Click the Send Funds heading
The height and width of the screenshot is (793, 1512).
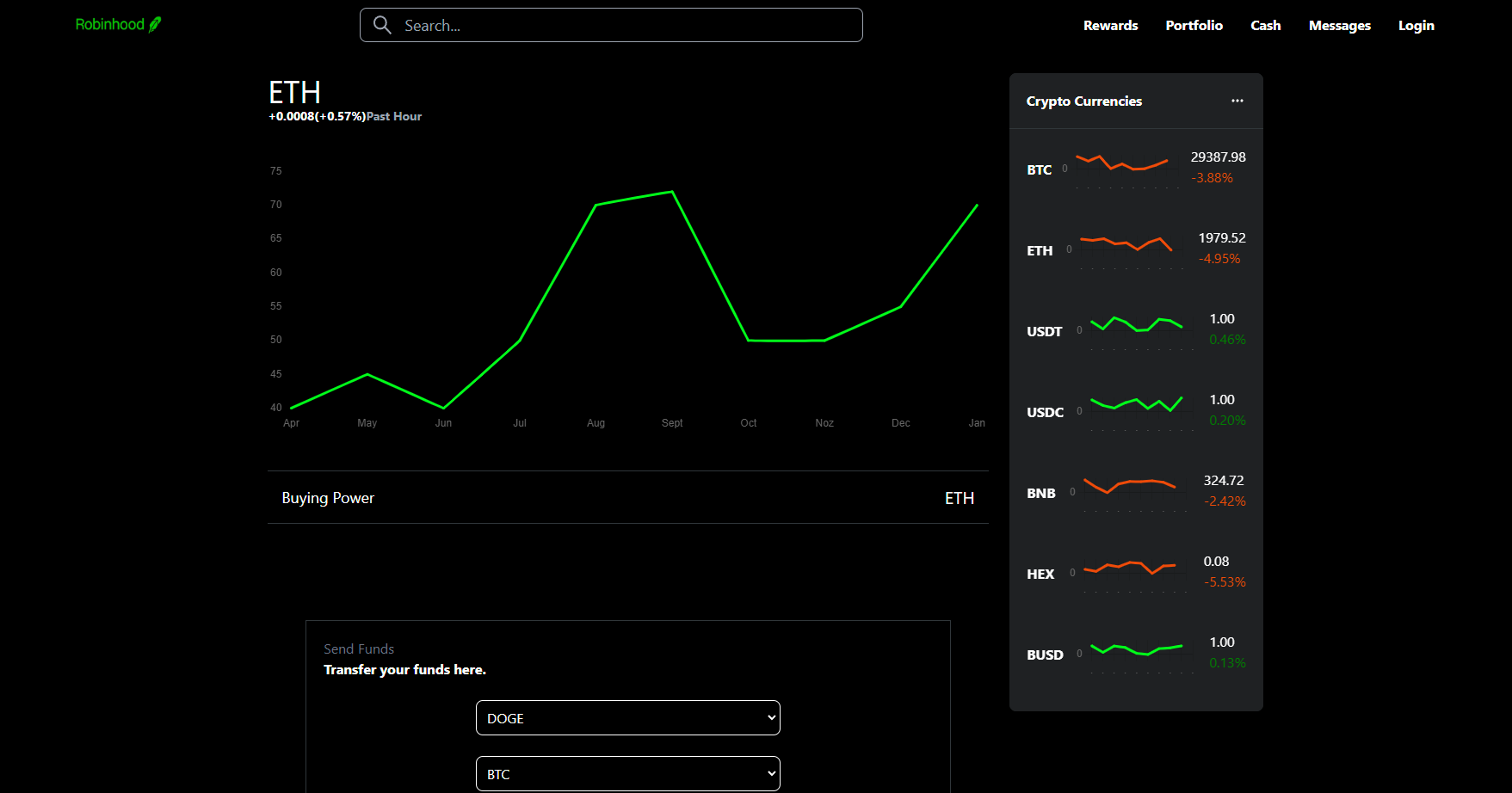[x=359, y=649]
